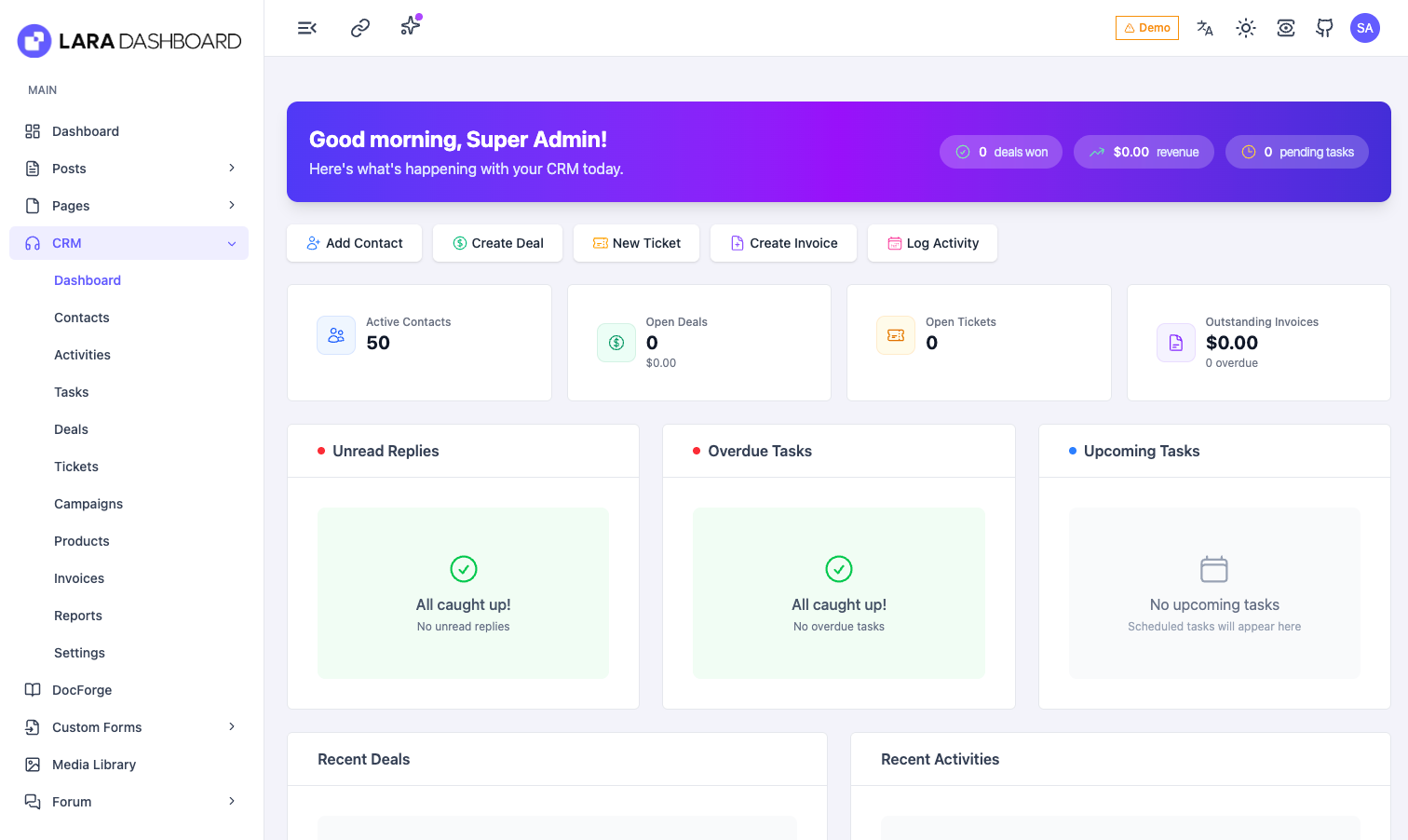The height and width of the screenshot is (840, 1408).
Task: Click the Lara Dashboard logo
Action: [129, 41]
